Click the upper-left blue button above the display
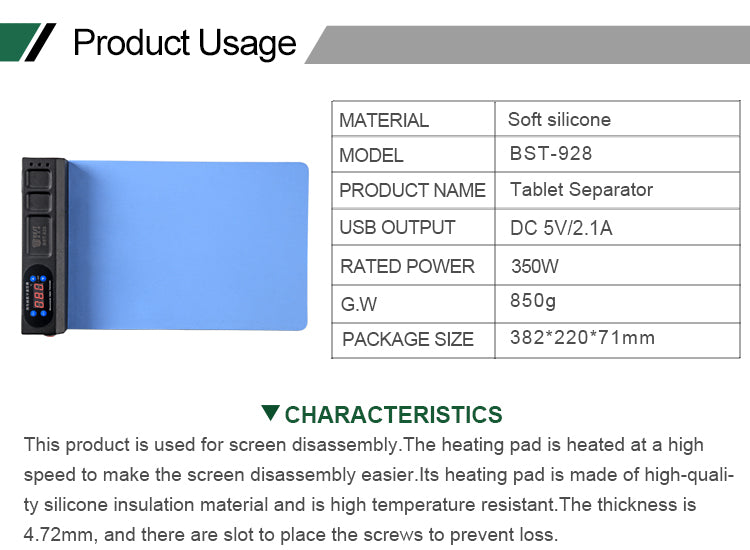Image resolution: width=750 pixels, height=550 pixels. pyautogui.click(x=31, y=278)
